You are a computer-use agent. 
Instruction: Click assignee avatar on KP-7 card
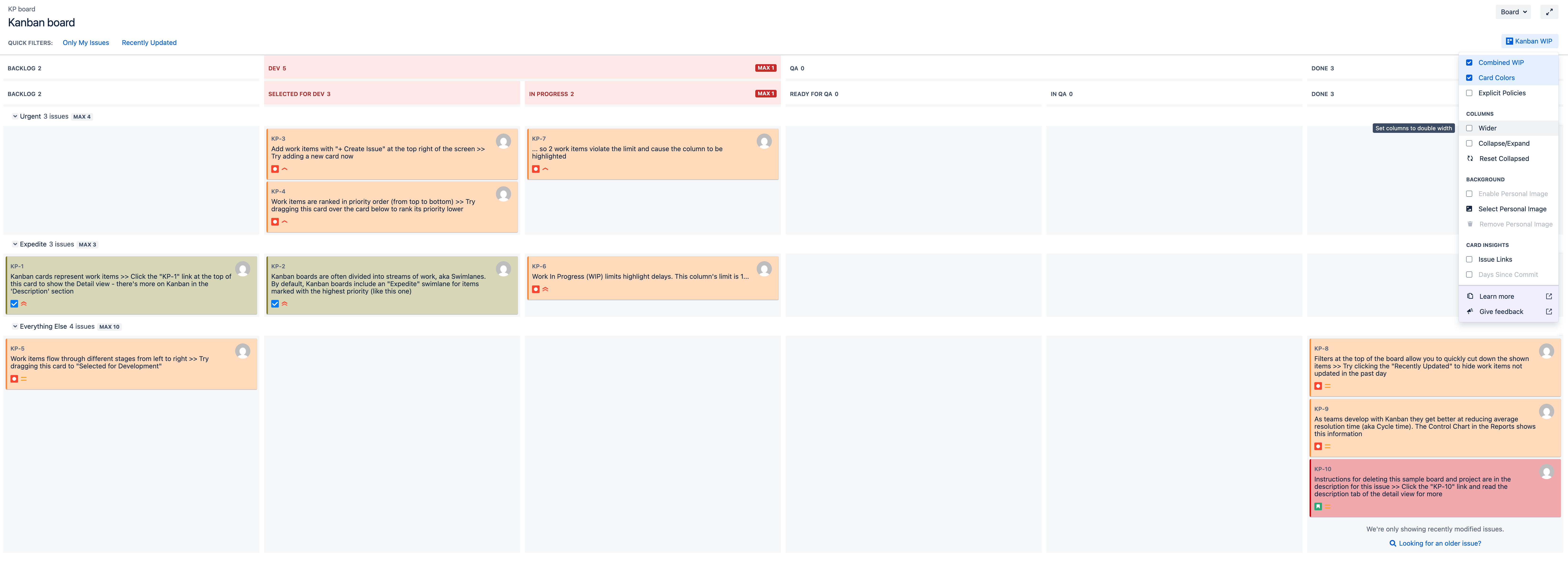tap(764, 141)
